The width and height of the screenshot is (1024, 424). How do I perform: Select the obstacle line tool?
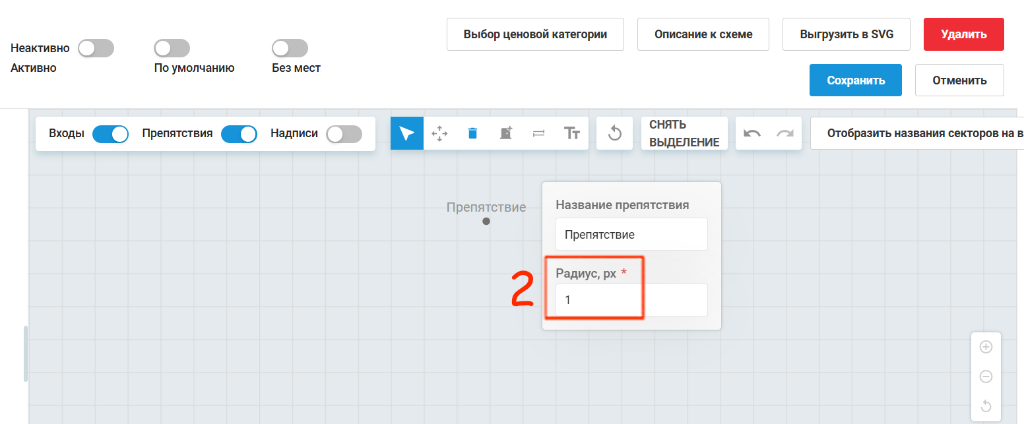coord(539,133)
